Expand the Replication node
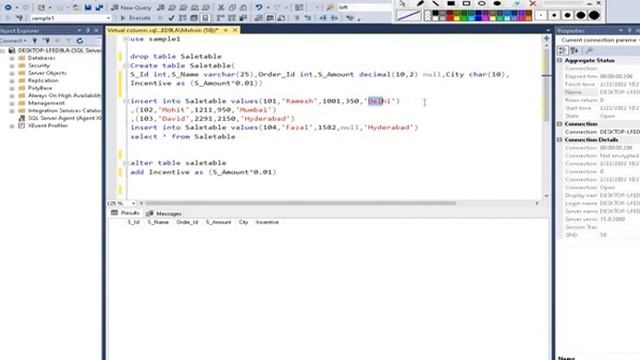The image size is (640, 360). (x=12, y=80)
